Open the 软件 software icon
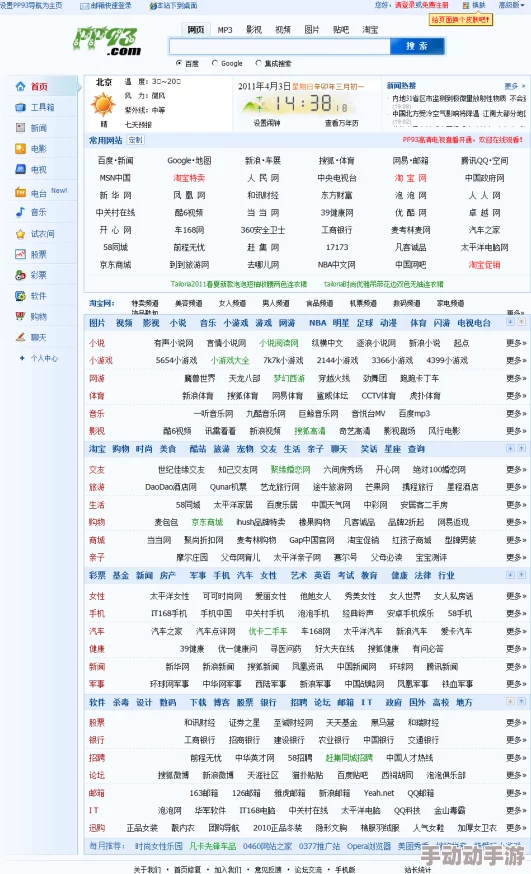The height and width of the screenshot is (874, 531). 21,296
